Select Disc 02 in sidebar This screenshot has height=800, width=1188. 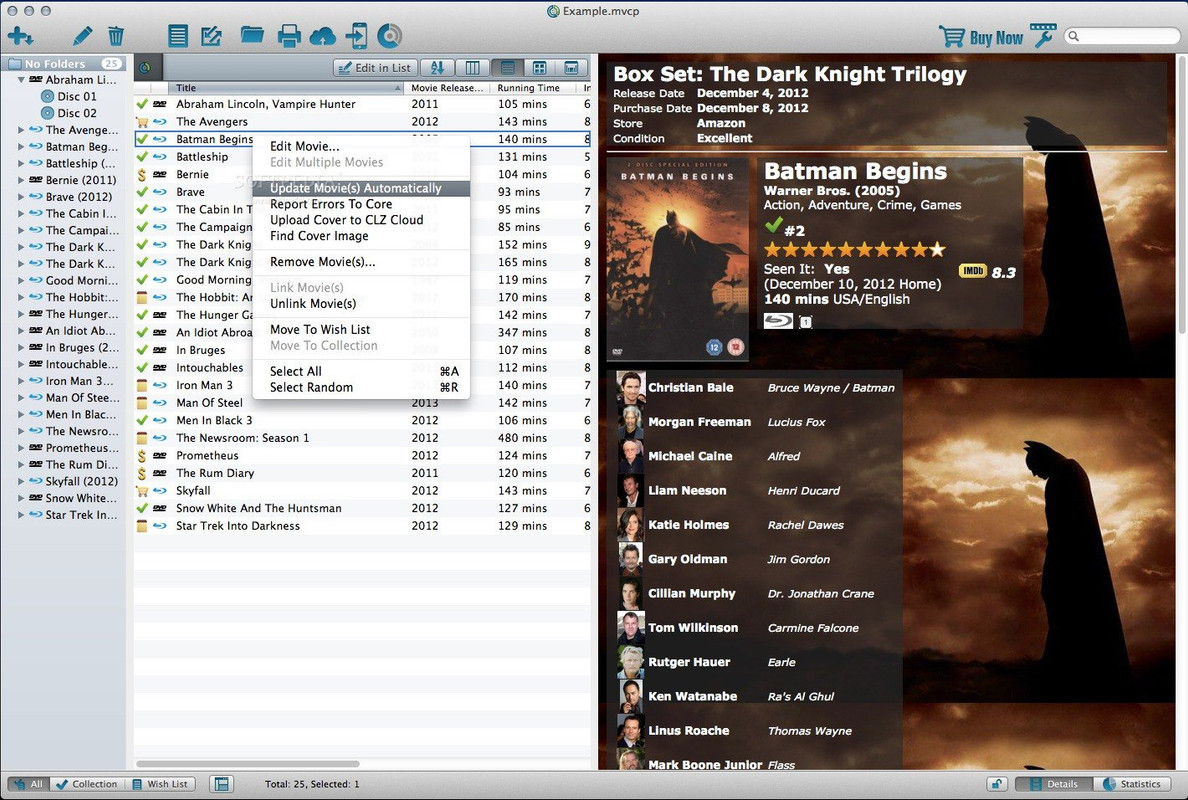(69, 113)
